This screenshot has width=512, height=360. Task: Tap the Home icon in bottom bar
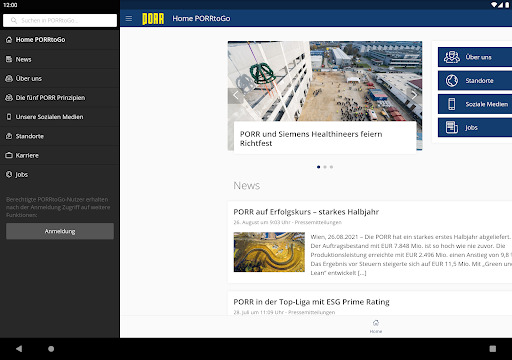(x=376, y=326)
